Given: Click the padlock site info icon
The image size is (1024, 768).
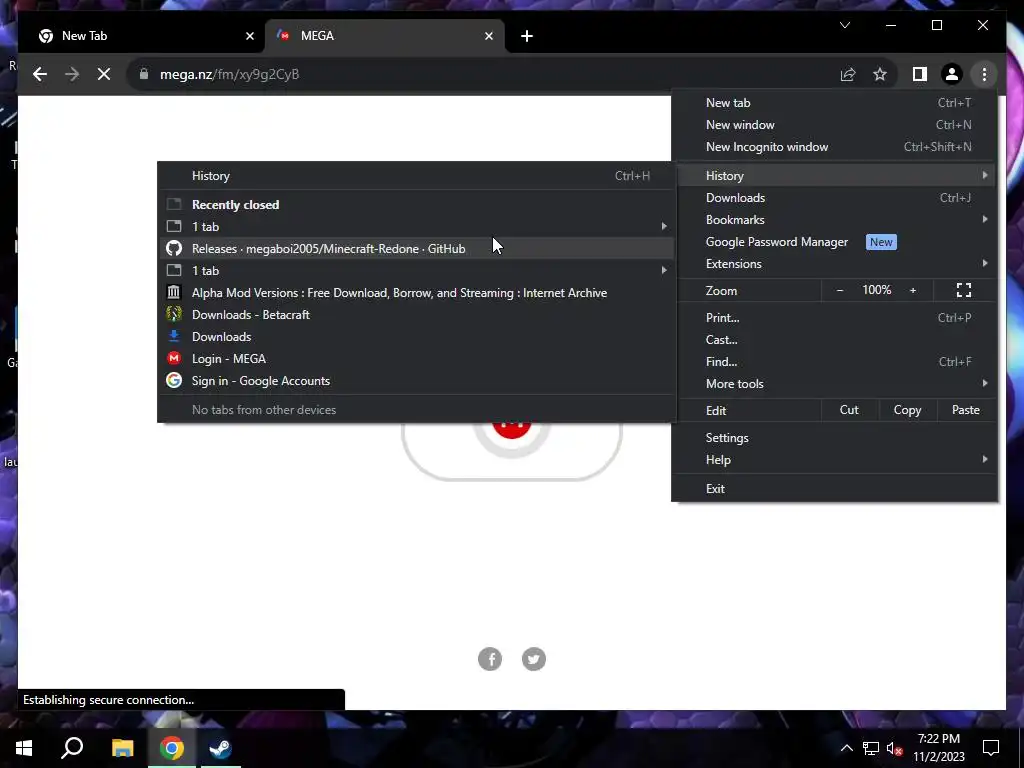Looking at the screenshot, I should click(144, 74).
